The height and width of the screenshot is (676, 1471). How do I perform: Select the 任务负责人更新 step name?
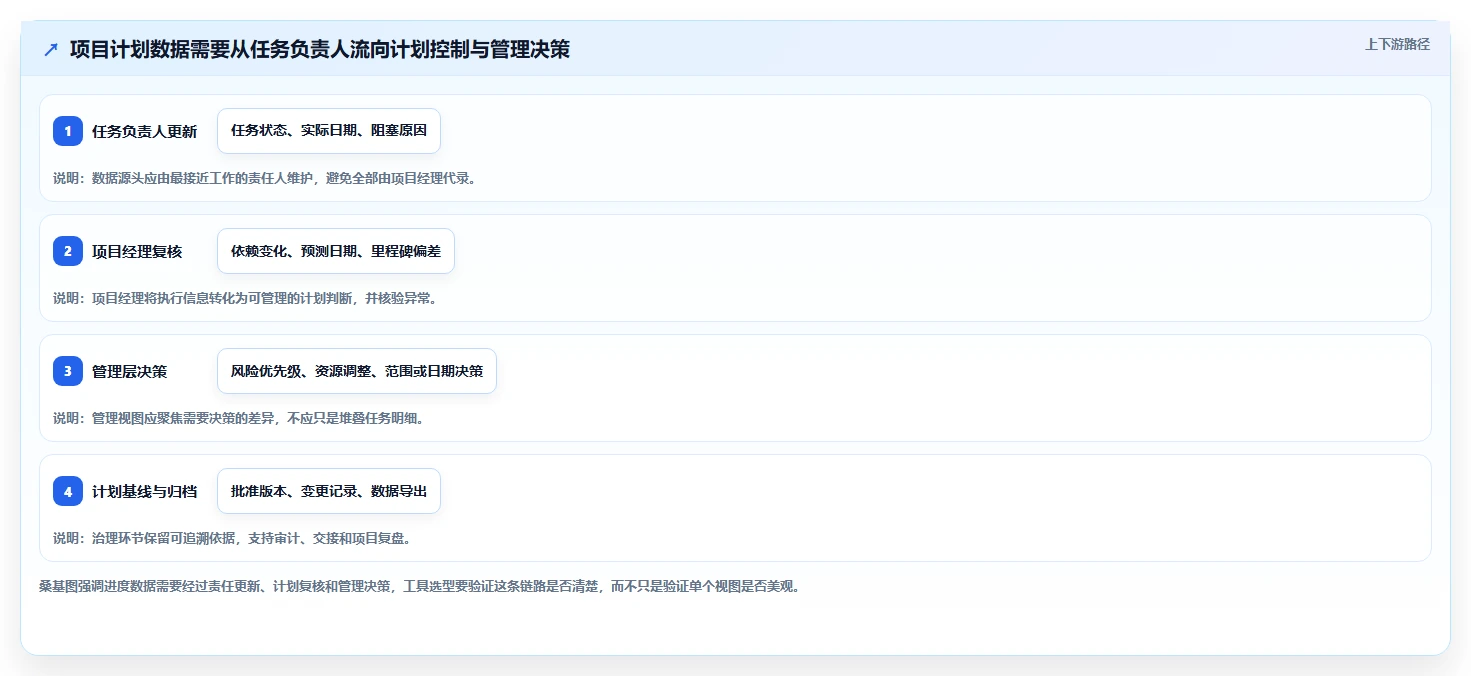[x=144, y=131]
